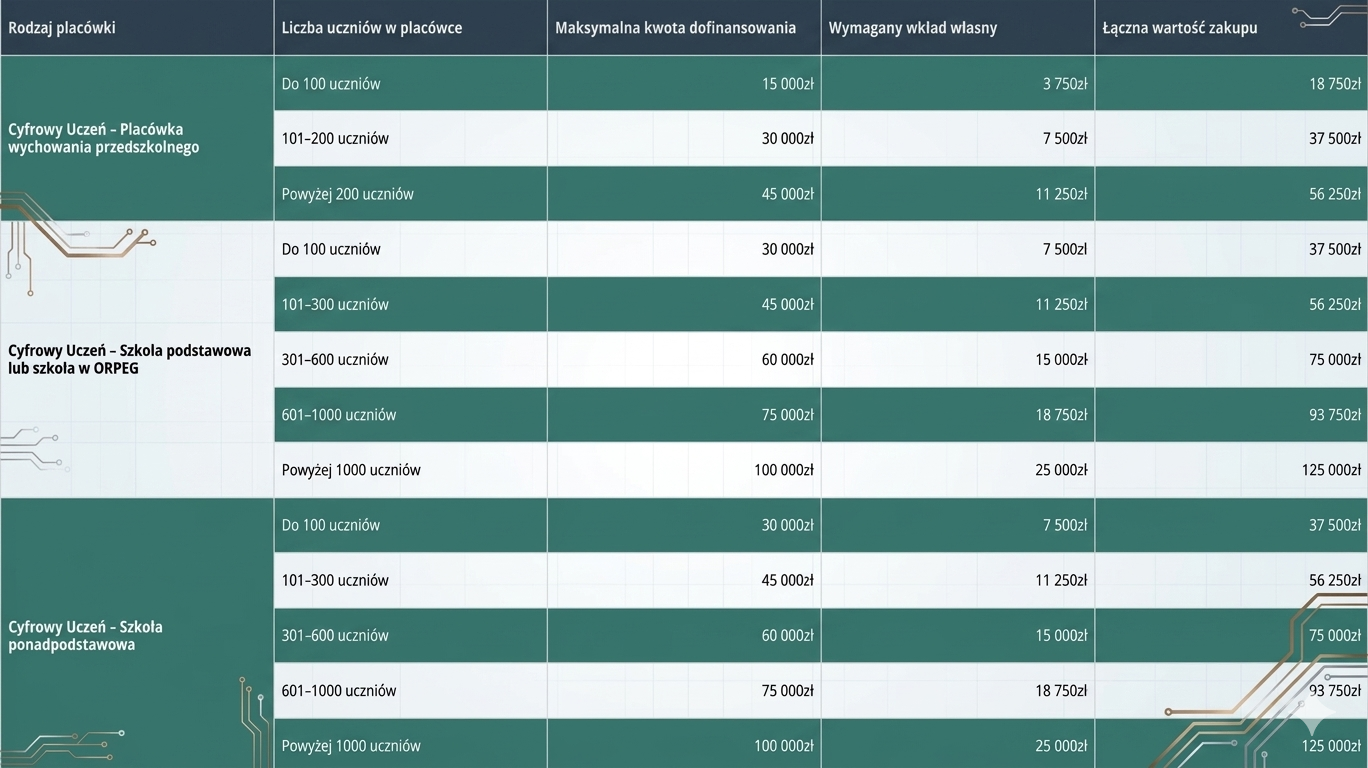Screen dimensions: 1368x768
Task: Click the "Szkoła podstawowa lub szkoła w ORPEG" cell
Action: (130, 359)
